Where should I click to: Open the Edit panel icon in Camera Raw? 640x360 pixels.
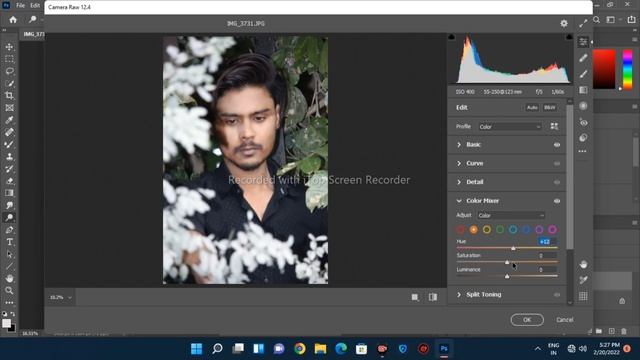(x=583, y=42)
